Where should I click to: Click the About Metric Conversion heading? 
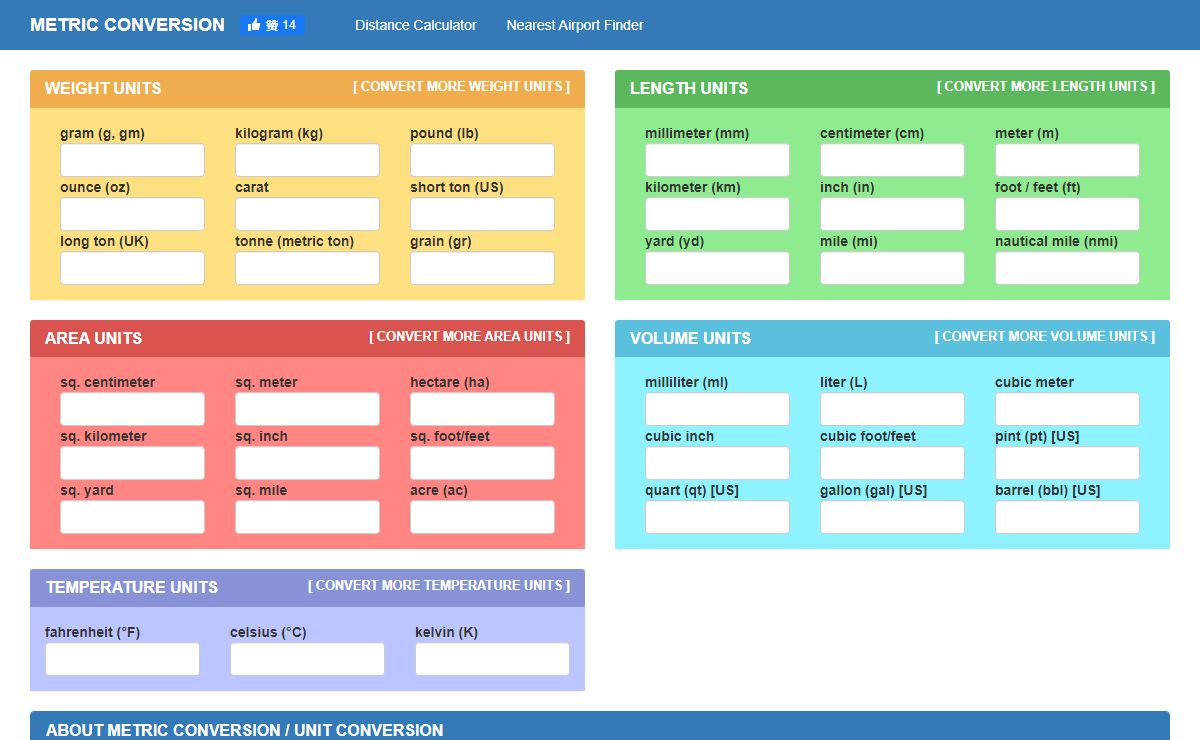(x=245, y=730)
